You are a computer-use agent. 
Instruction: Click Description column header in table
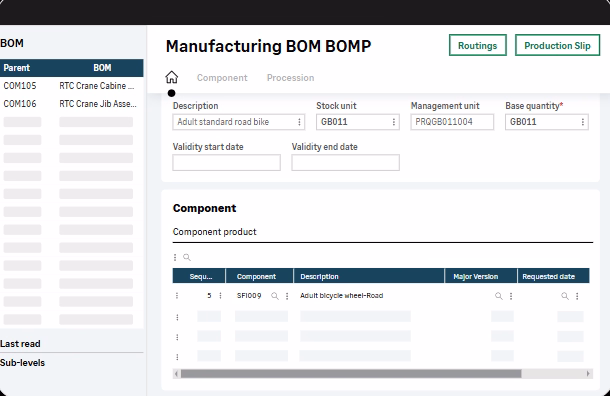click(x=369, y=276)
